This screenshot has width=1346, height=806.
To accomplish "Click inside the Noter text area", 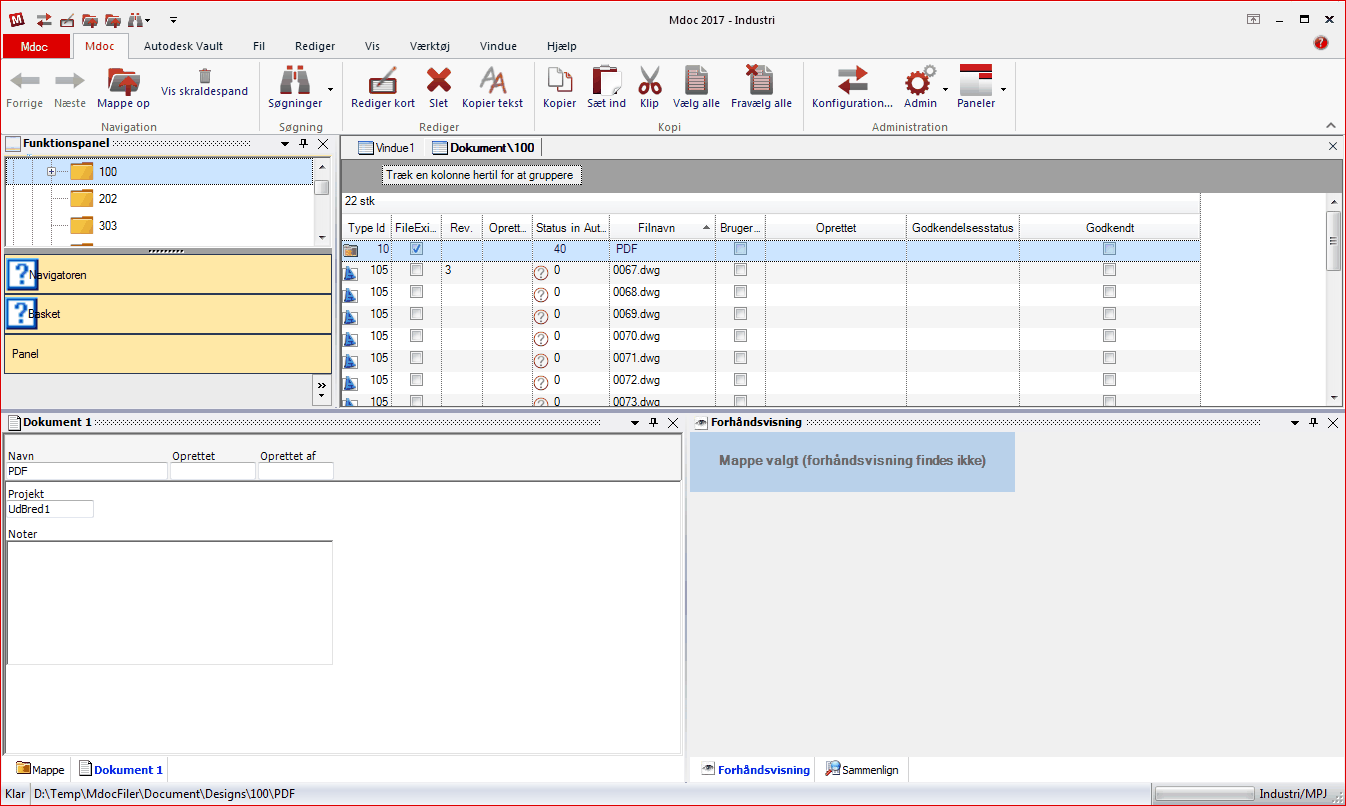I will [x=169, y=603].
